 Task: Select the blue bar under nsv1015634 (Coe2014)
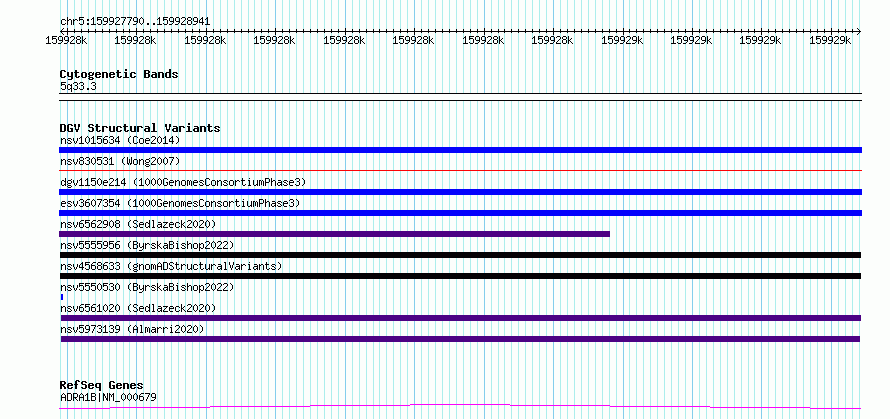click(460, 150)
